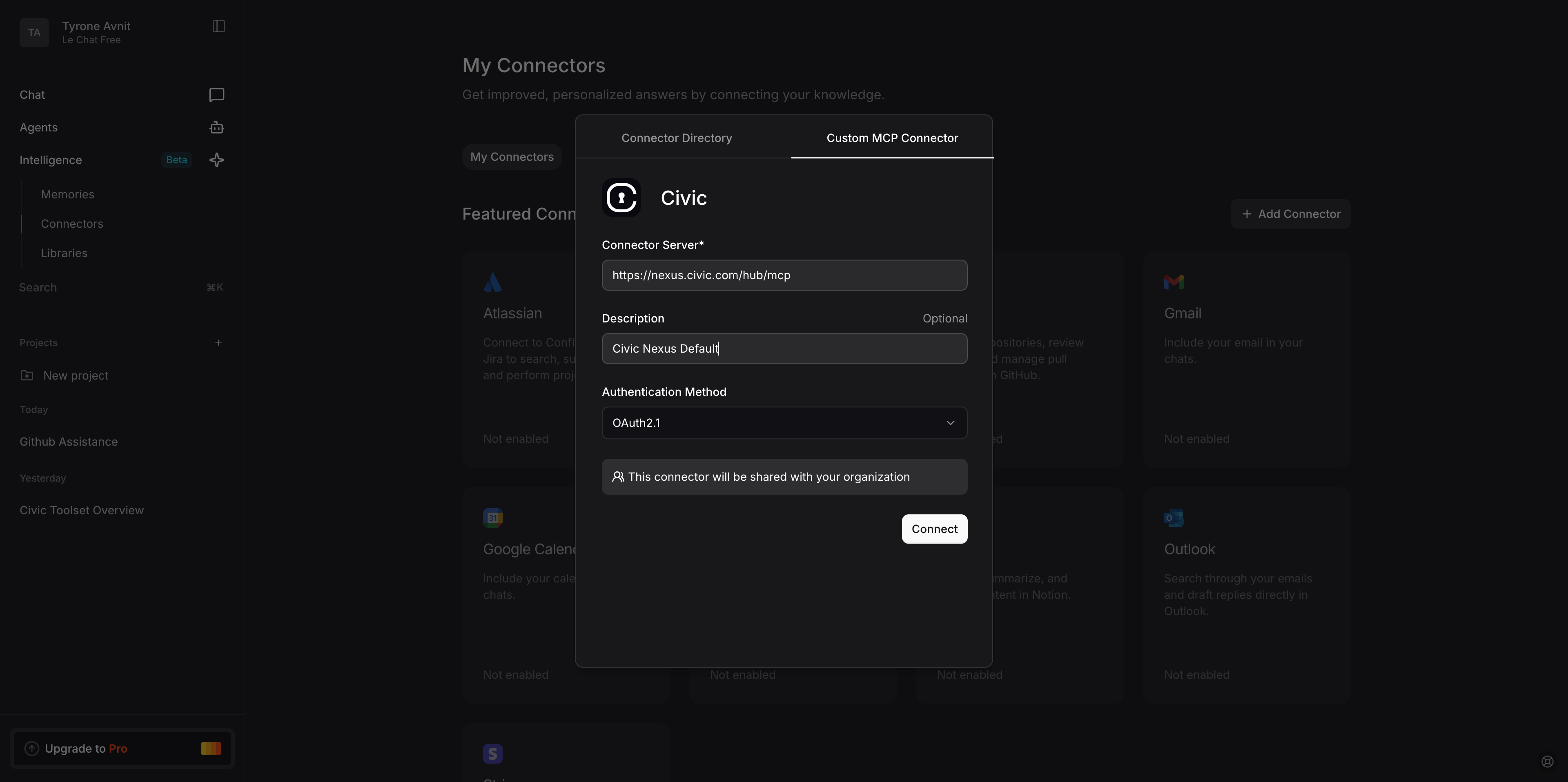Click the TA profile avatar
The image size is (1568, 782).
point(34,32)
